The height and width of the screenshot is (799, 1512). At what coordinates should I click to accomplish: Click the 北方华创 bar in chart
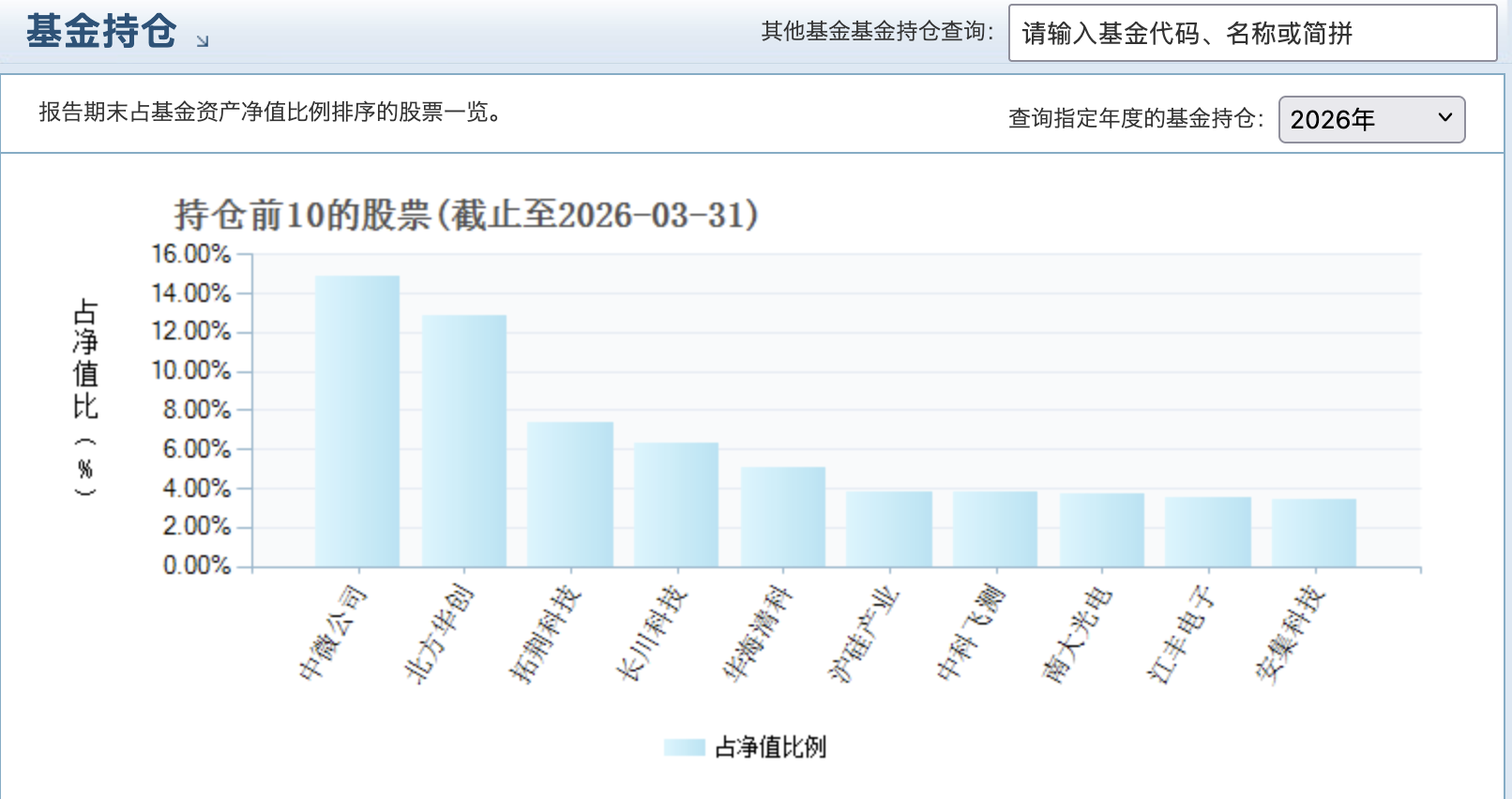click(x=464, y=441)
